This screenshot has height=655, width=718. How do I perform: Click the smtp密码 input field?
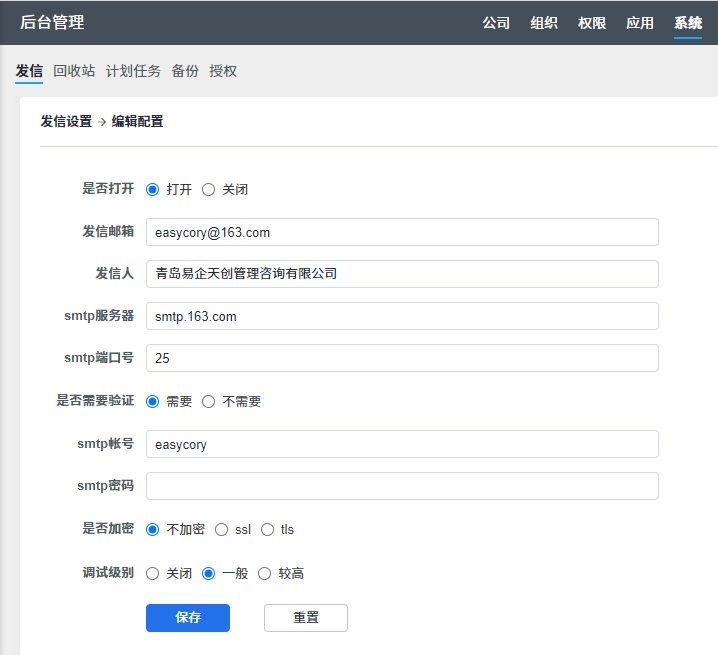pos(402,486)
